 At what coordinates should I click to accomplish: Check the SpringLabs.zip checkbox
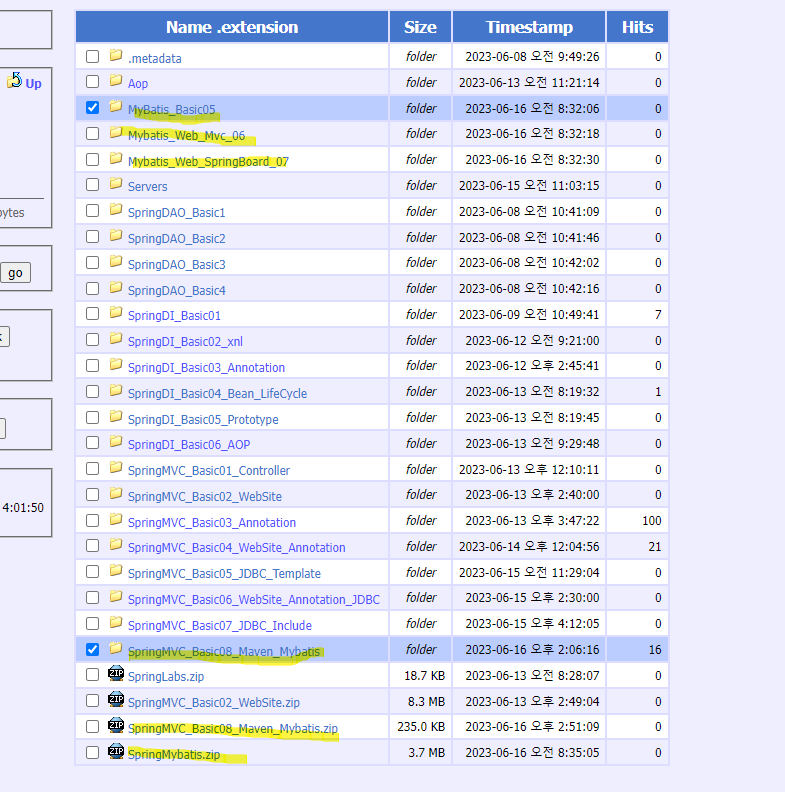coord(92,675)
